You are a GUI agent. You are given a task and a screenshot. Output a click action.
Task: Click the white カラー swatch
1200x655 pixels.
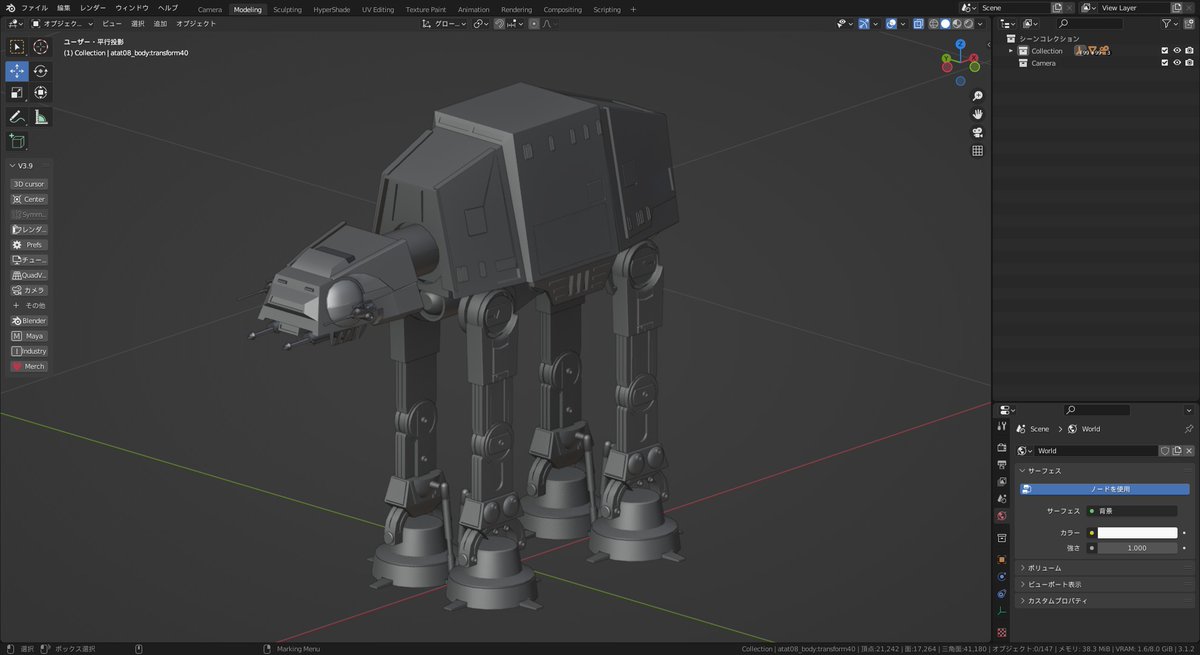tap(1137, 533)
